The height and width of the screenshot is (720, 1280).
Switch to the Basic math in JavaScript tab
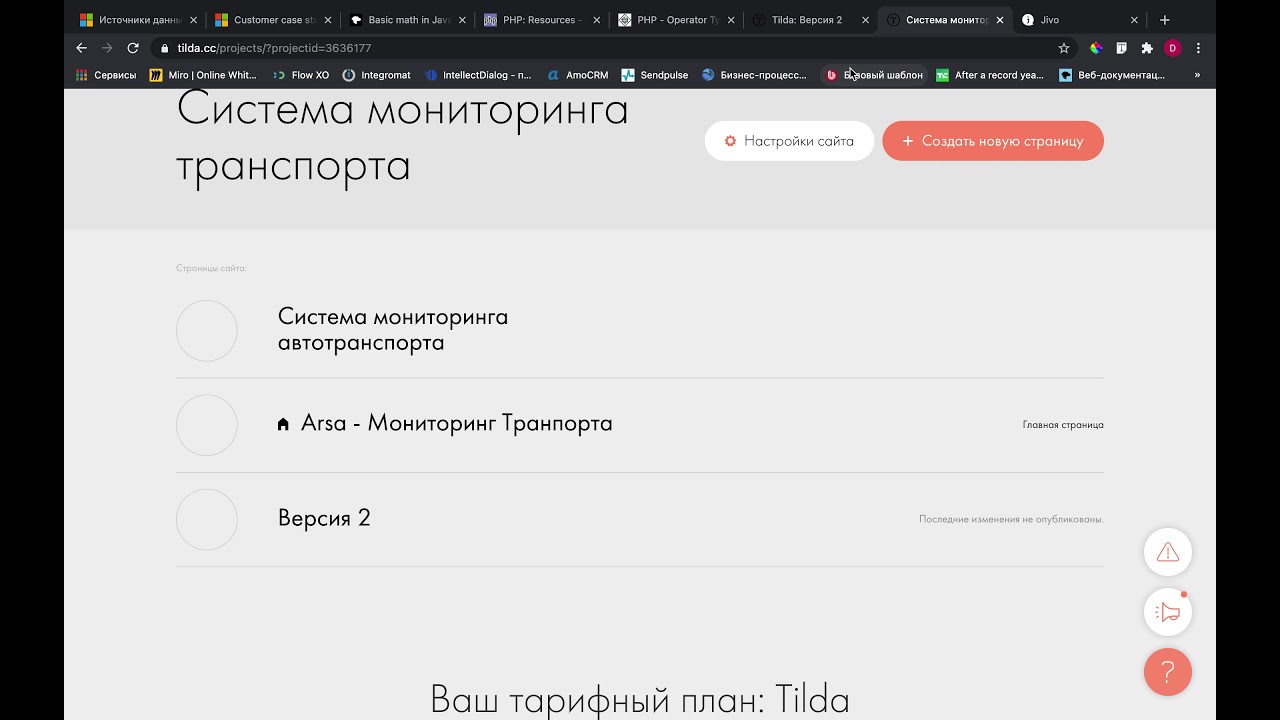[407, 20]
